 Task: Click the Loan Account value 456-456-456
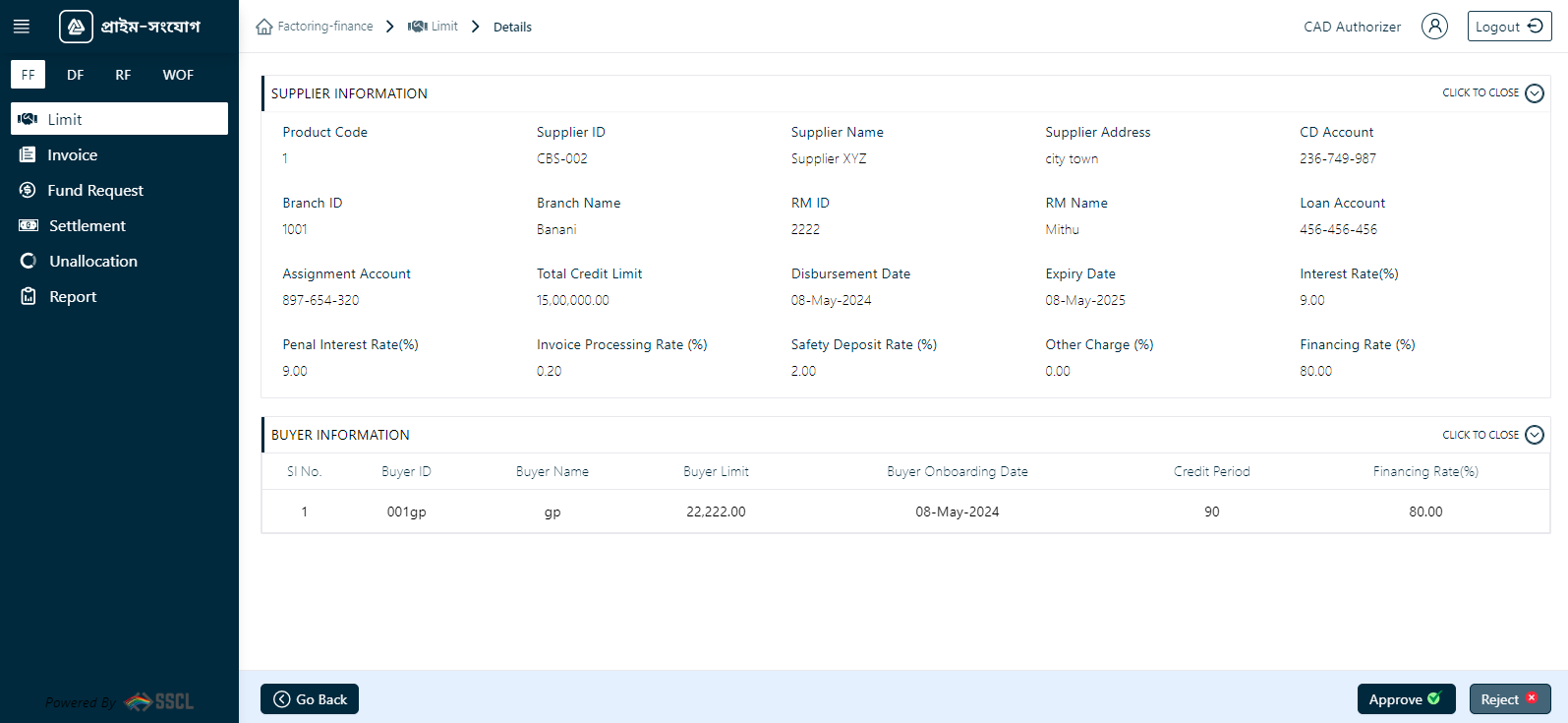pyautogui.click(x=1339, y=229)
